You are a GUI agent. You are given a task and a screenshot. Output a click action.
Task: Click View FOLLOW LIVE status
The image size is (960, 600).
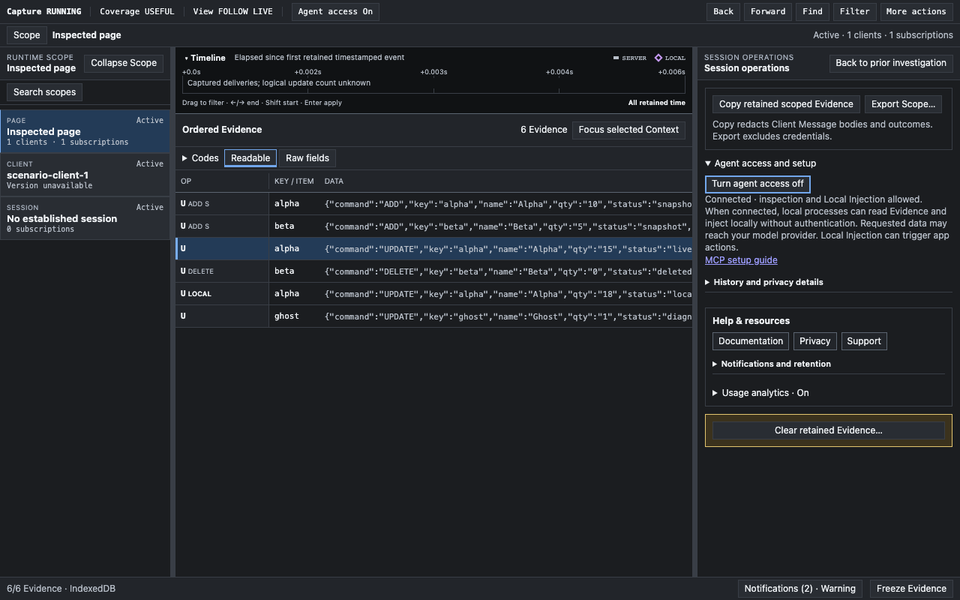pos(233,12)
